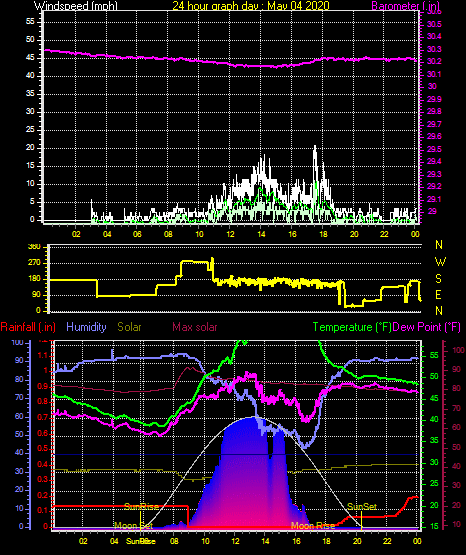Click the SunSet marker label
466x555 pixels.
362,507
